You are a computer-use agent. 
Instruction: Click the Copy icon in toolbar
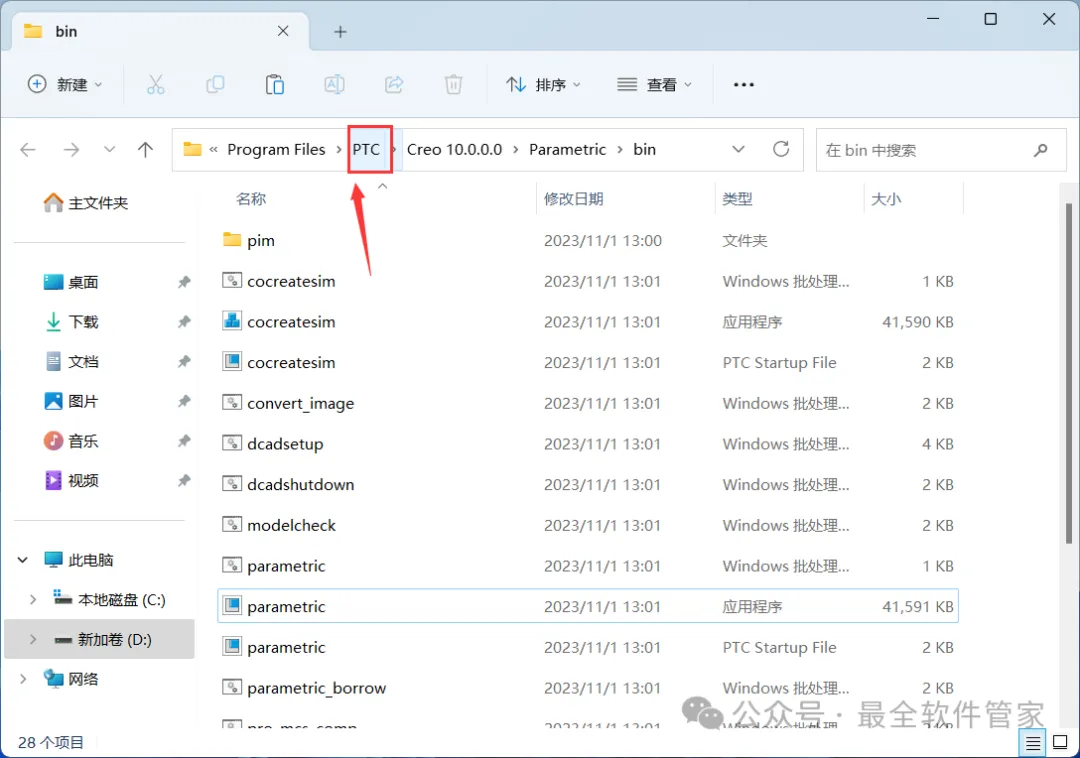click(x=215, y=85)
